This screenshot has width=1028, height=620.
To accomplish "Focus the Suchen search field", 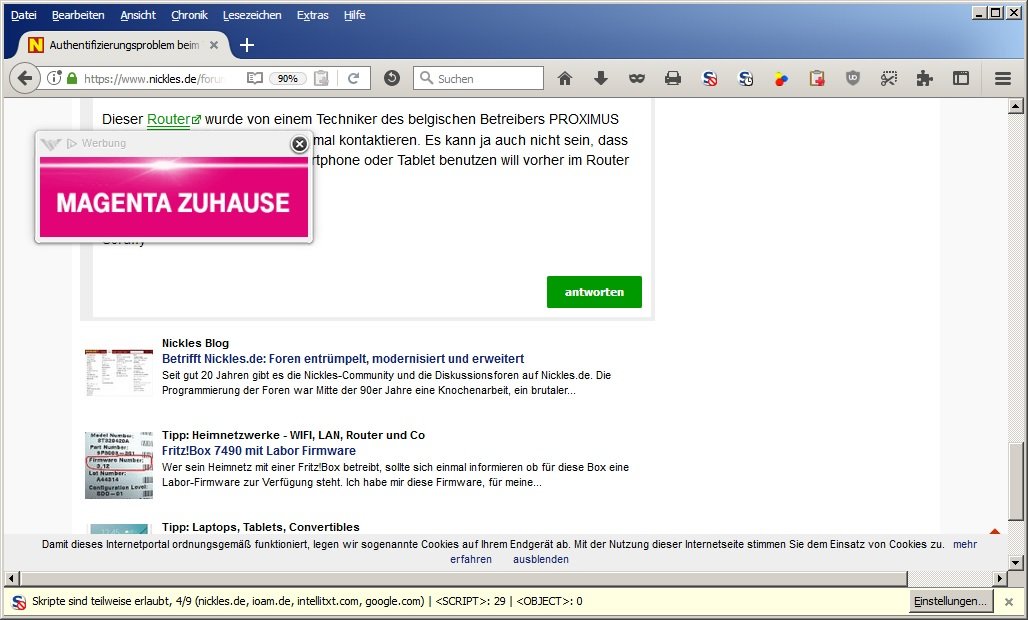I will [479, 78].
